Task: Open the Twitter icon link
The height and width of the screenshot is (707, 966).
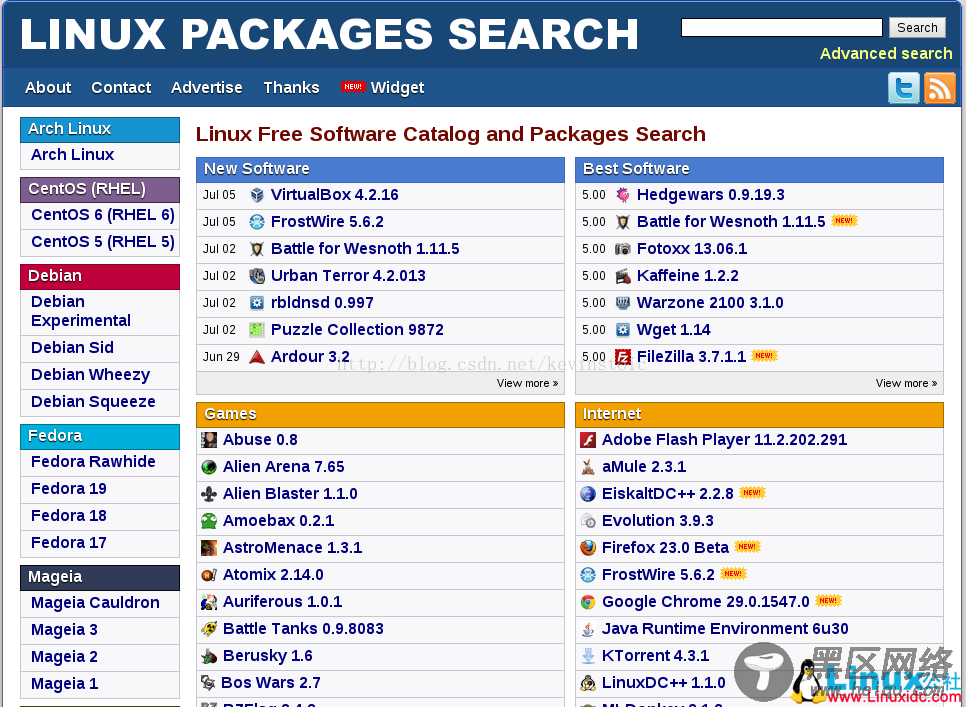Action: 903,87
